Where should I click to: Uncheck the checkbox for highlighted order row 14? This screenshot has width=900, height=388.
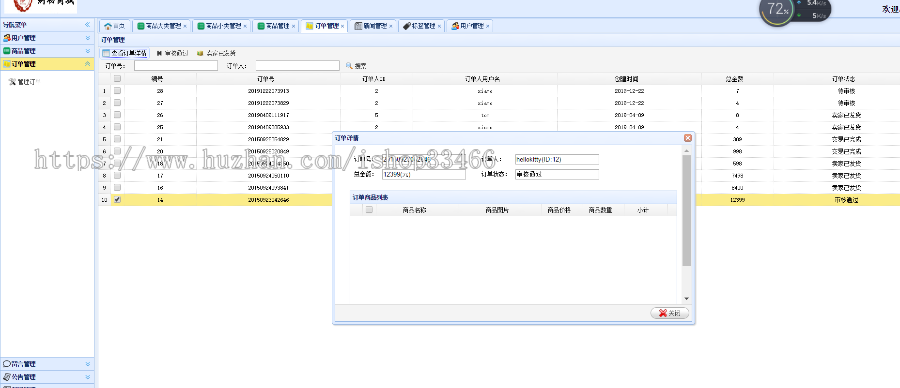[x=117, y=200]
